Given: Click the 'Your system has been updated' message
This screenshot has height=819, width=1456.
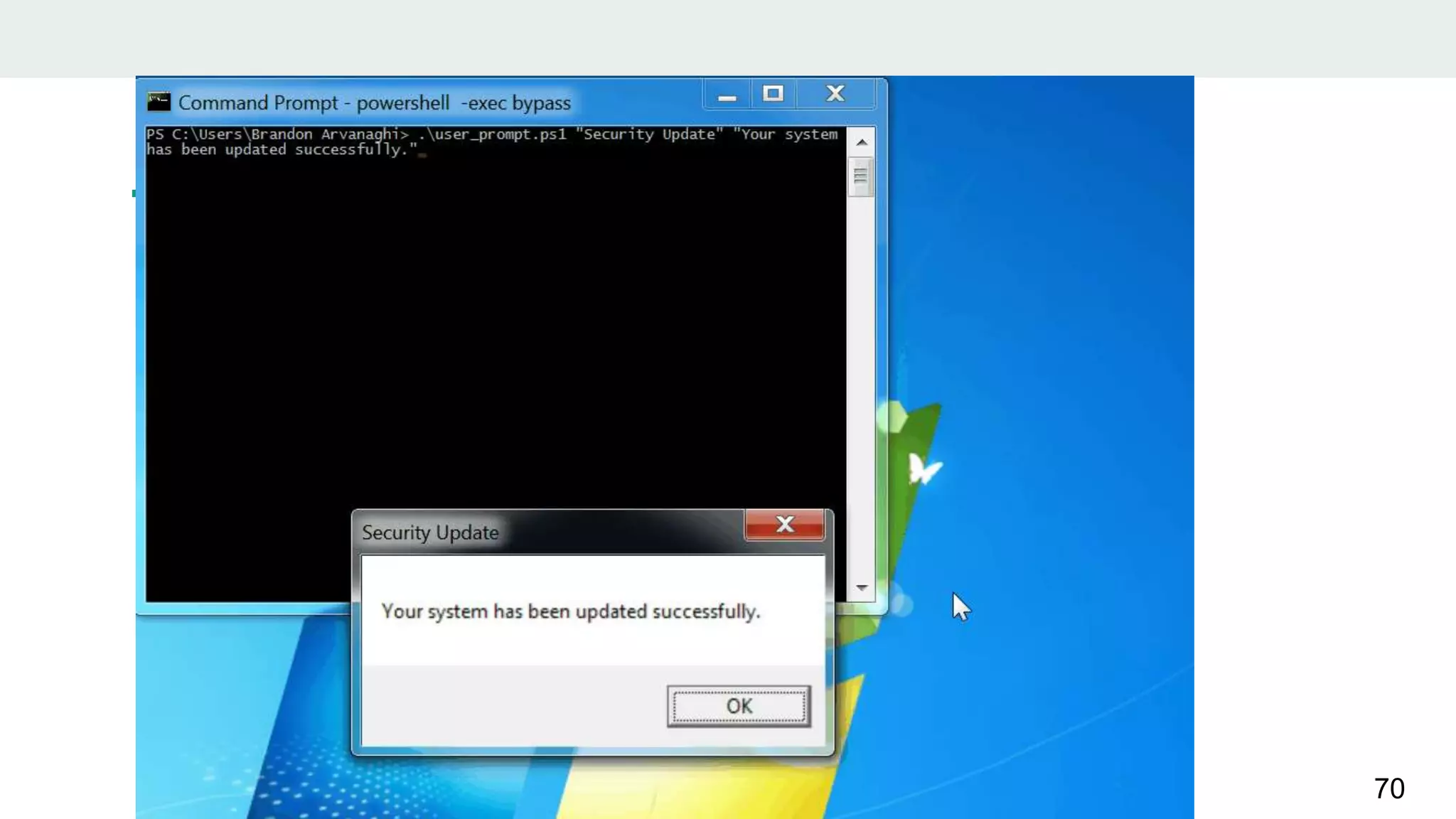Looking at the screenshot, I should [x=570, y=611].
